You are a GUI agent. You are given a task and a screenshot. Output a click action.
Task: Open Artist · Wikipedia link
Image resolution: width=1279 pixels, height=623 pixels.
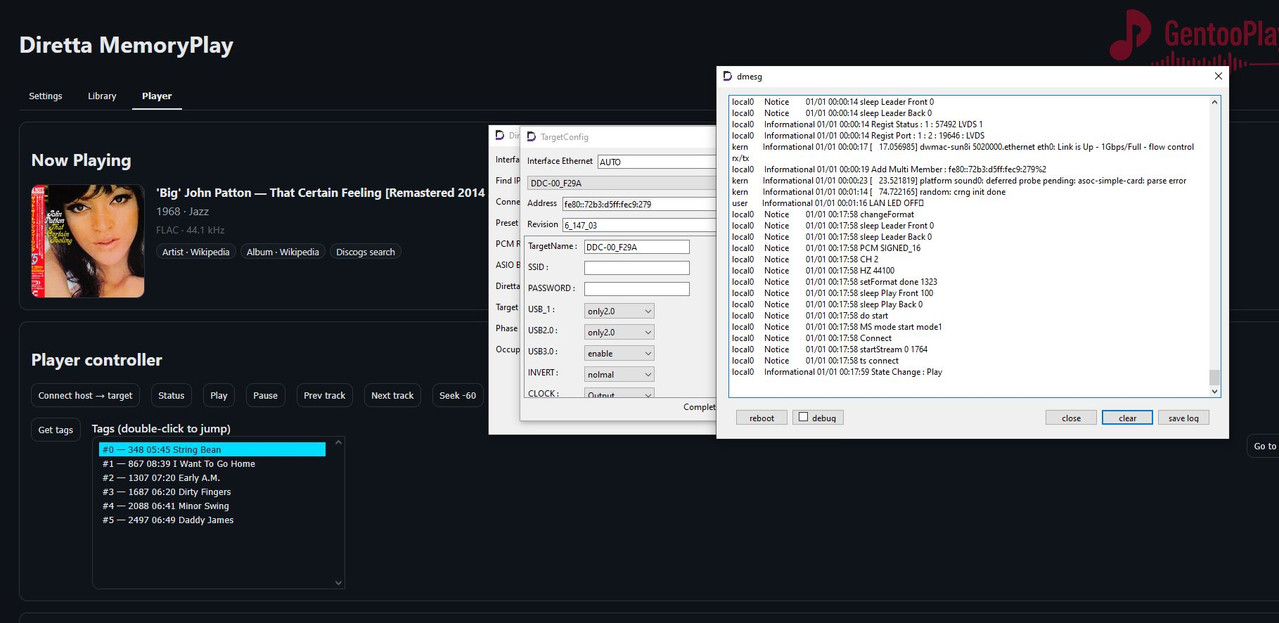[196, 252]
